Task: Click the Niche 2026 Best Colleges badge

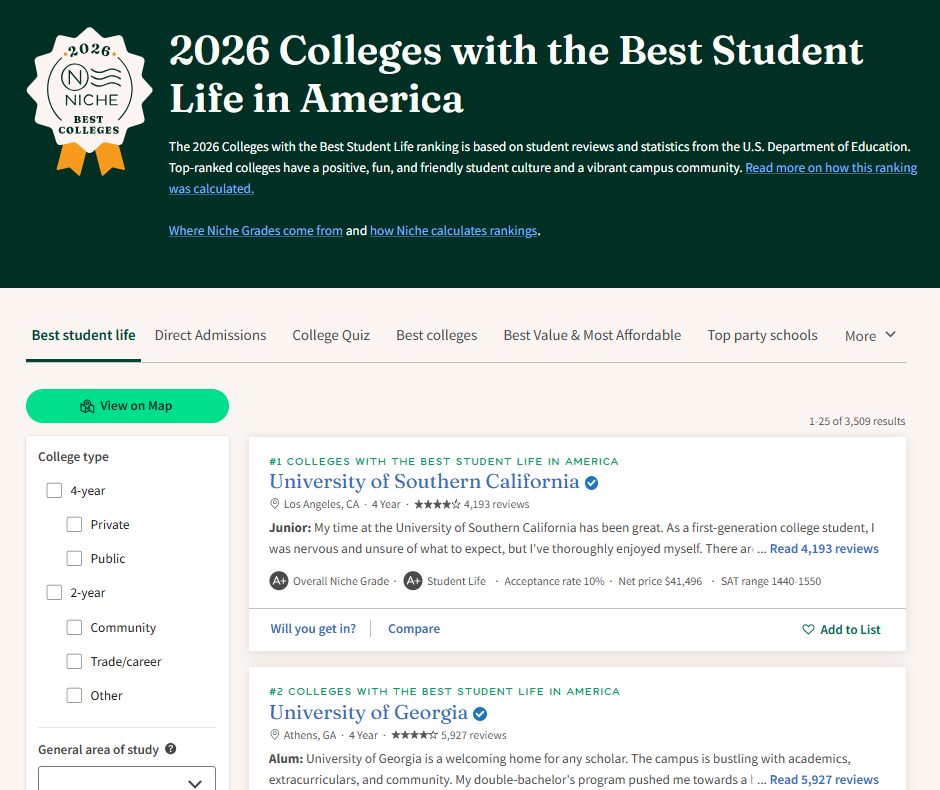Action: [91, 97]
